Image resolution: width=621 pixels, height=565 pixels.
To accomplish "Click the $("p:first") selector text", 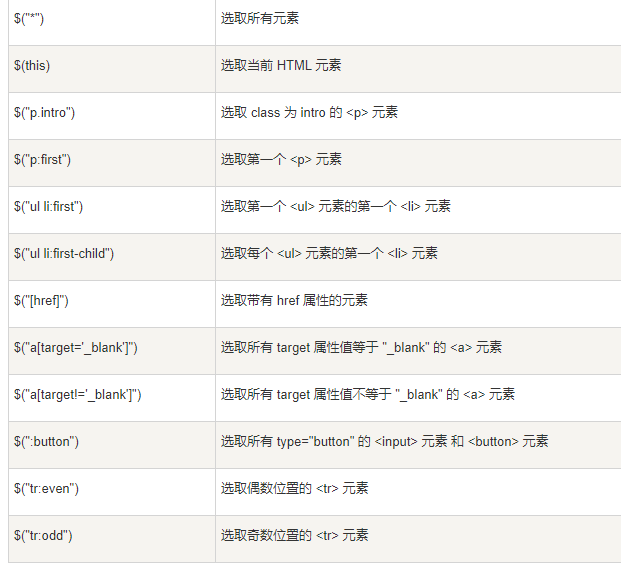I will click(42, 159).
